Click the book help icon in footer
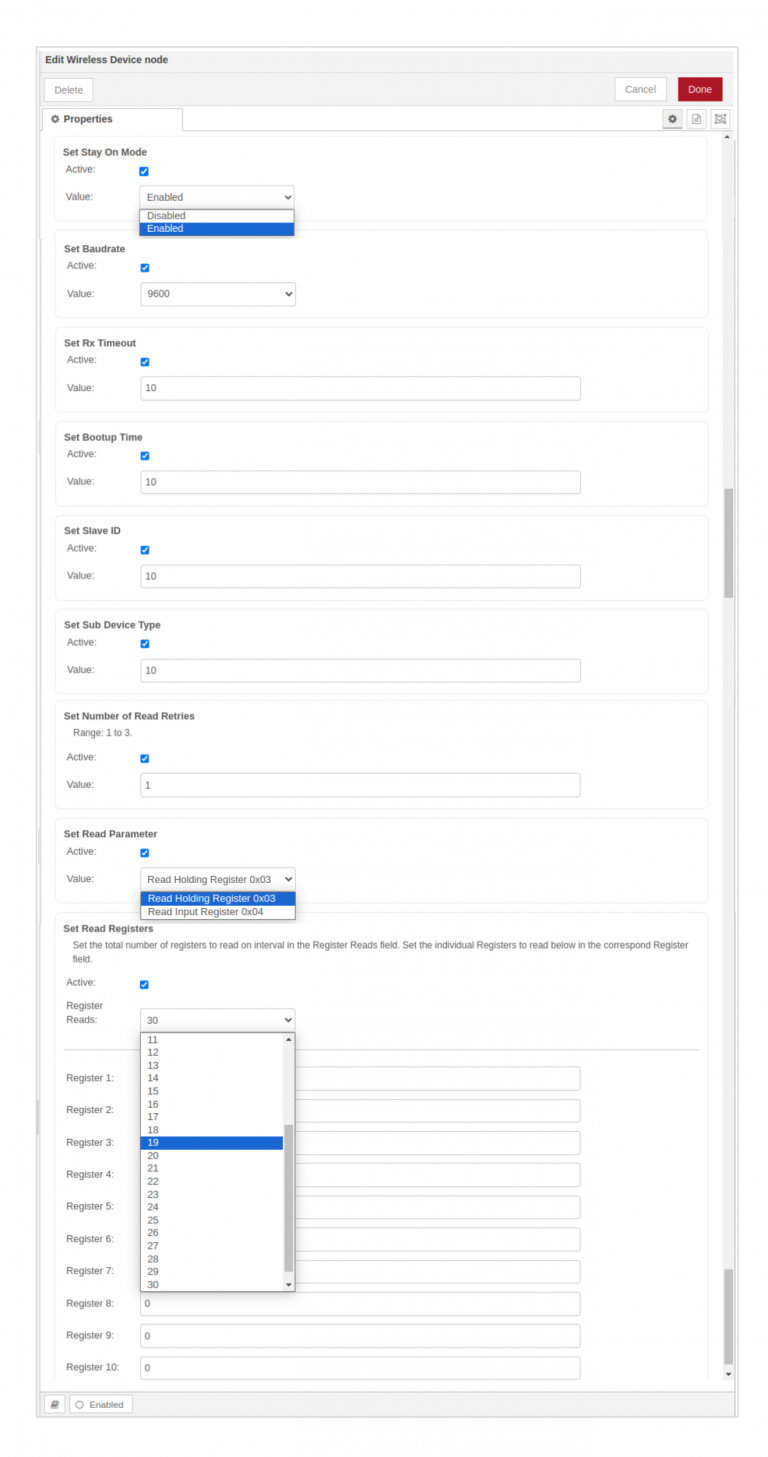 coord(55,1404)
